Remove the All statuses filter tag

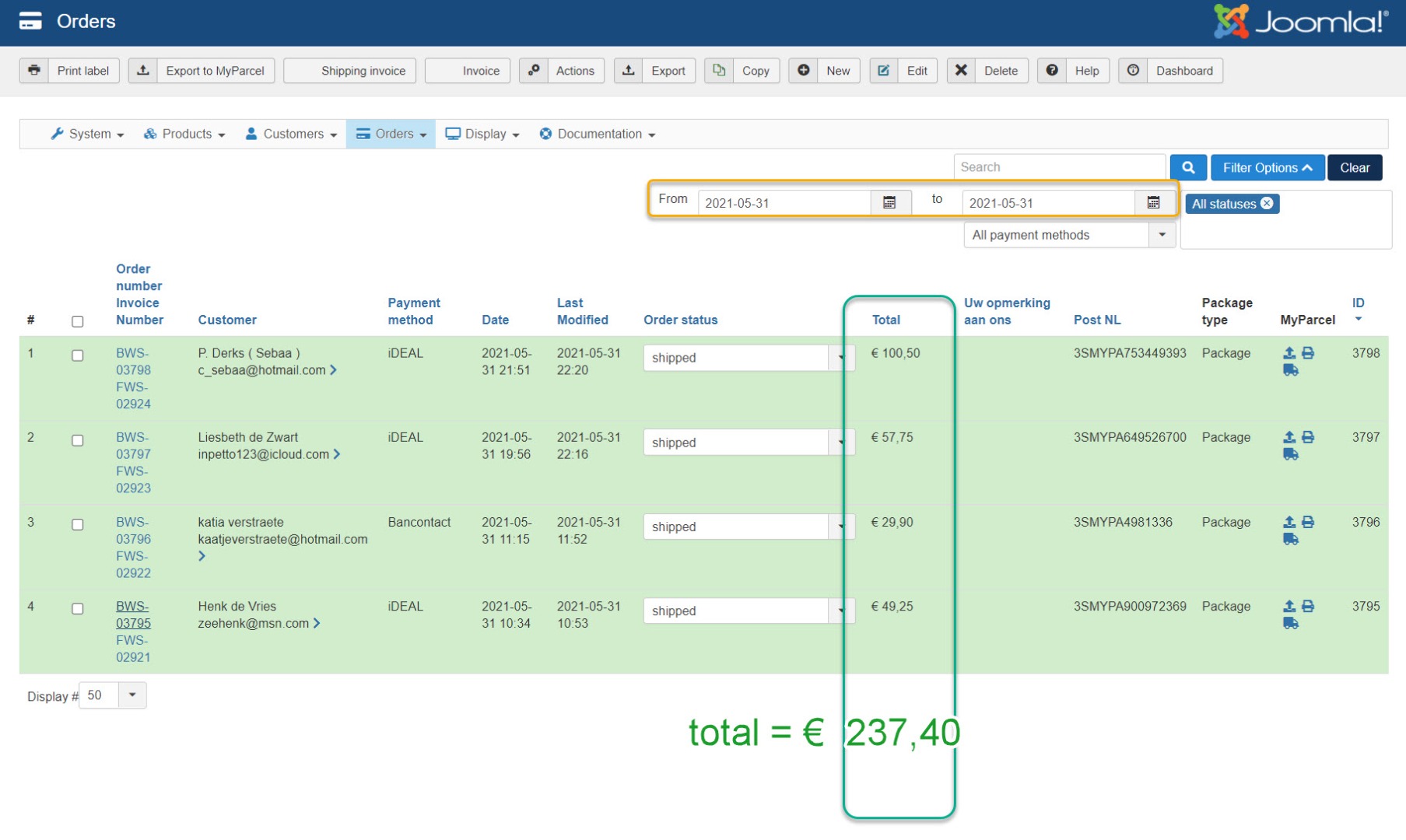click(x=1267, y=204)
